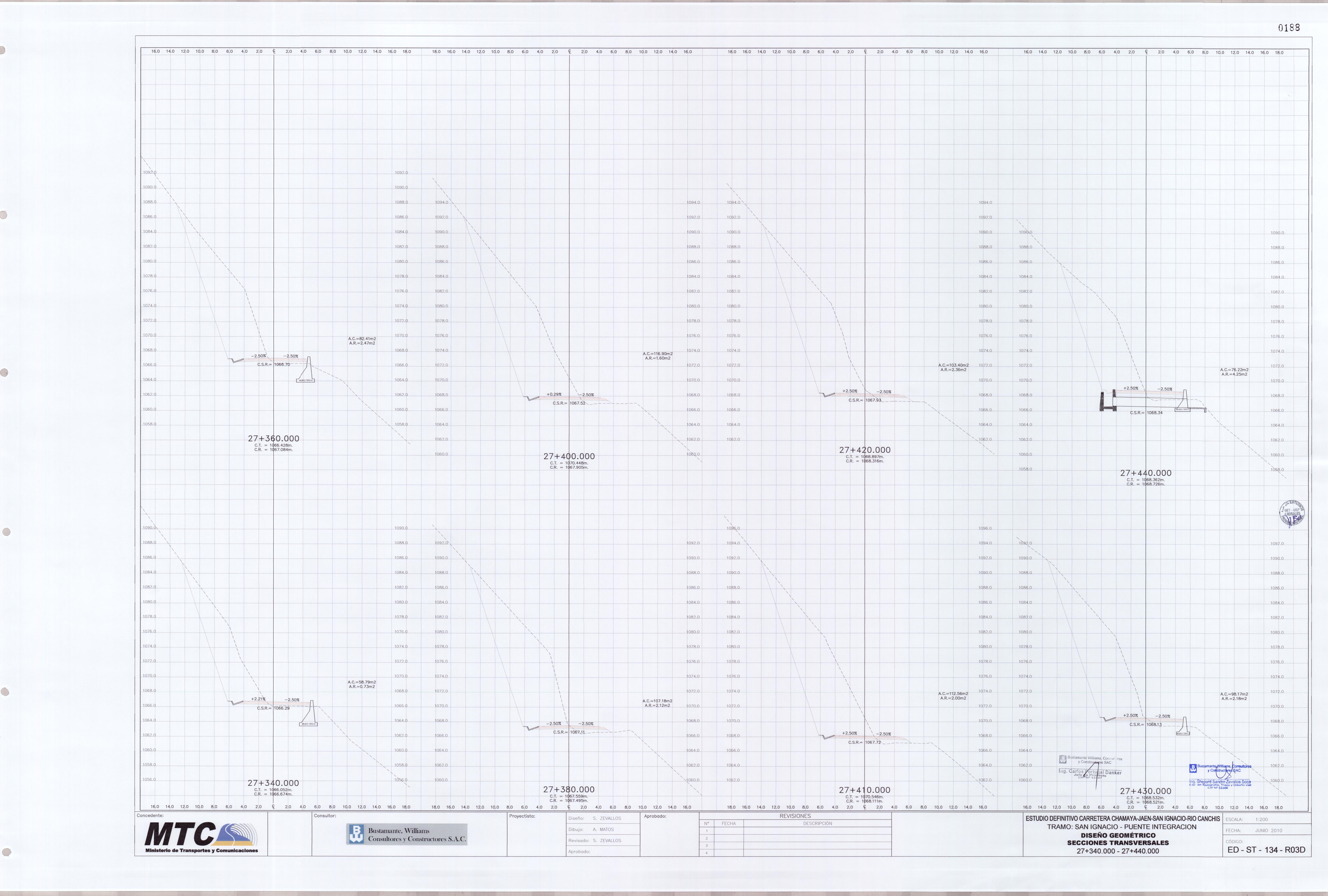
Task: Click section label 27+400.000
Action: (569, 456)
